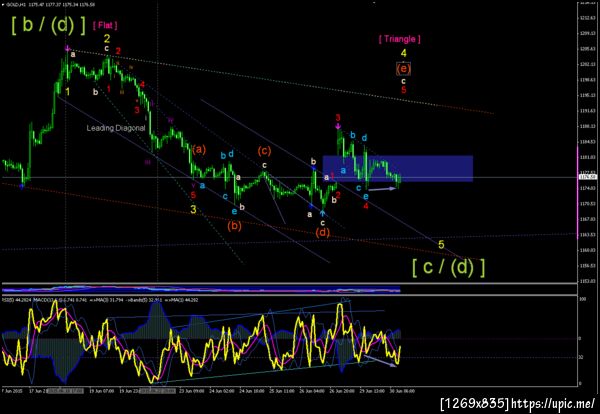Click the RSI indicator header text in the lower pane
The width and height of the screenshot is (600, 414).
tap(100, 300)
